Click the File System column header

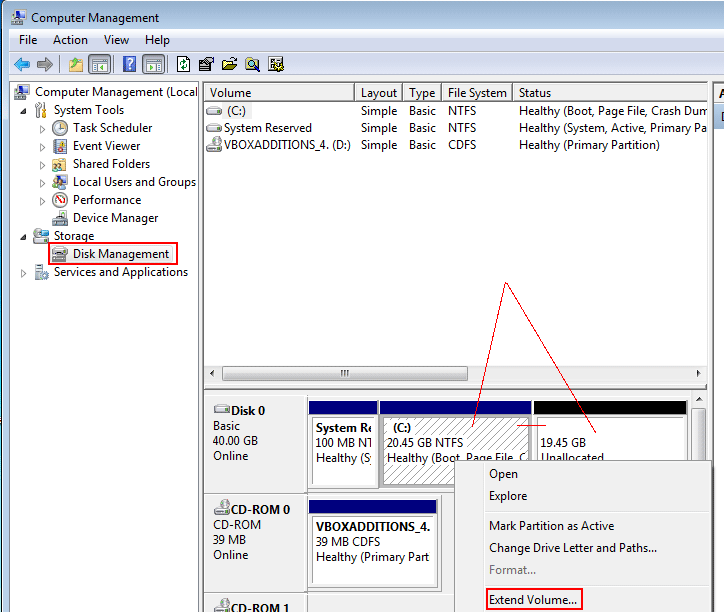point(477,92)
